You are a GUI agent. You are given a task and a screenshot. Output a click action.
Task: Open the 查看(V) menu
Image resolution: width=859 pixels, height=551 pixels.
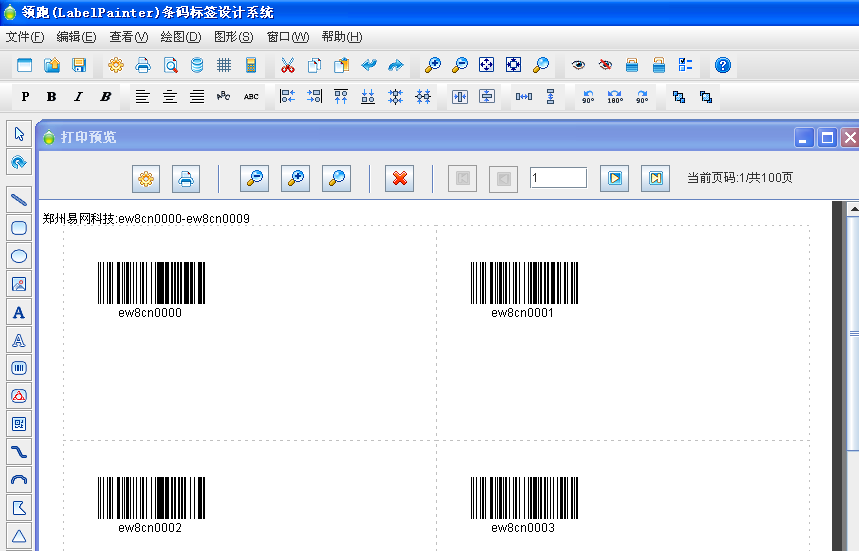pos(129,37)
